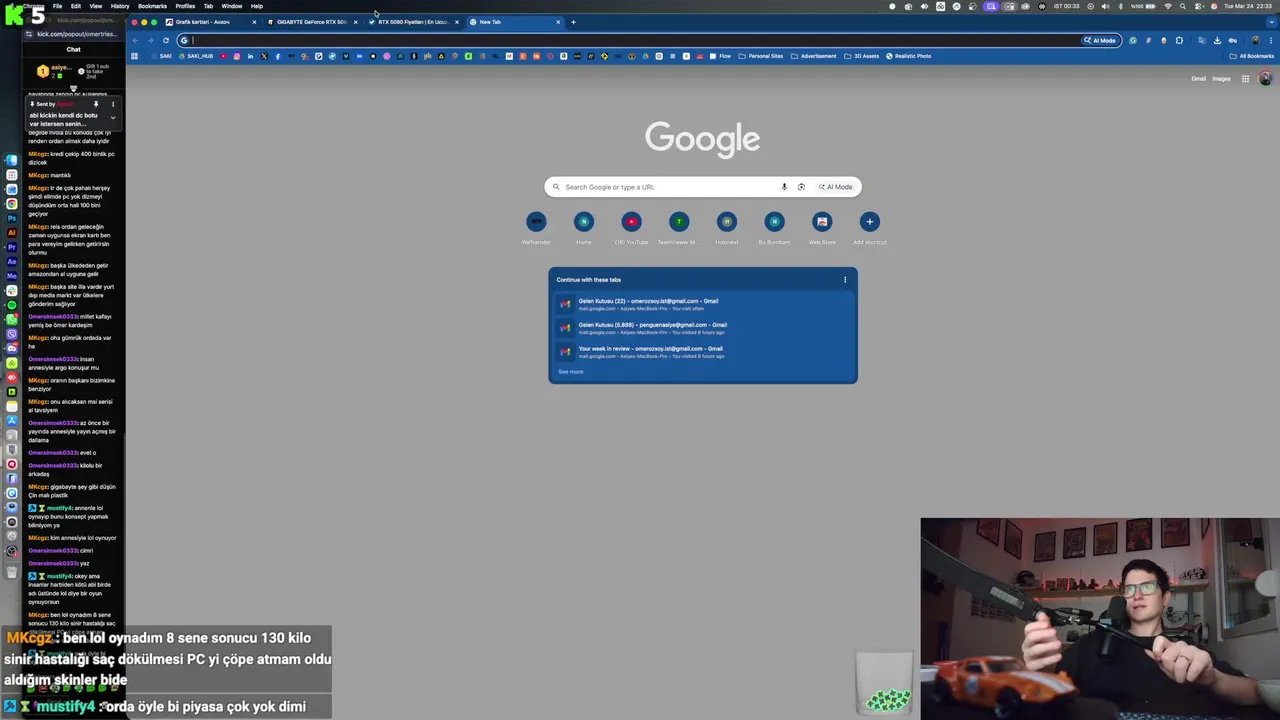Open Gelen Kutusu (22) omerozsoy Gmail entry
Image resolution: width=1280 pixels, height=720 pixels.
tap(702, 304)
